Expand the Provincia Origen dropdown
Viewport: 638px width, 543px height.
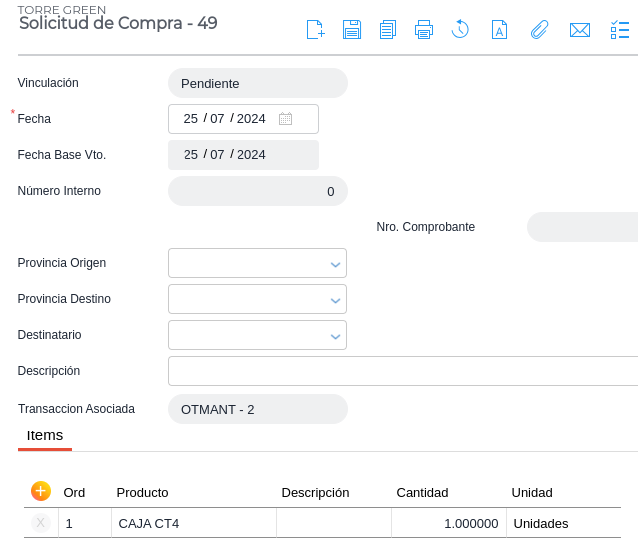click(x=335, y=264)
